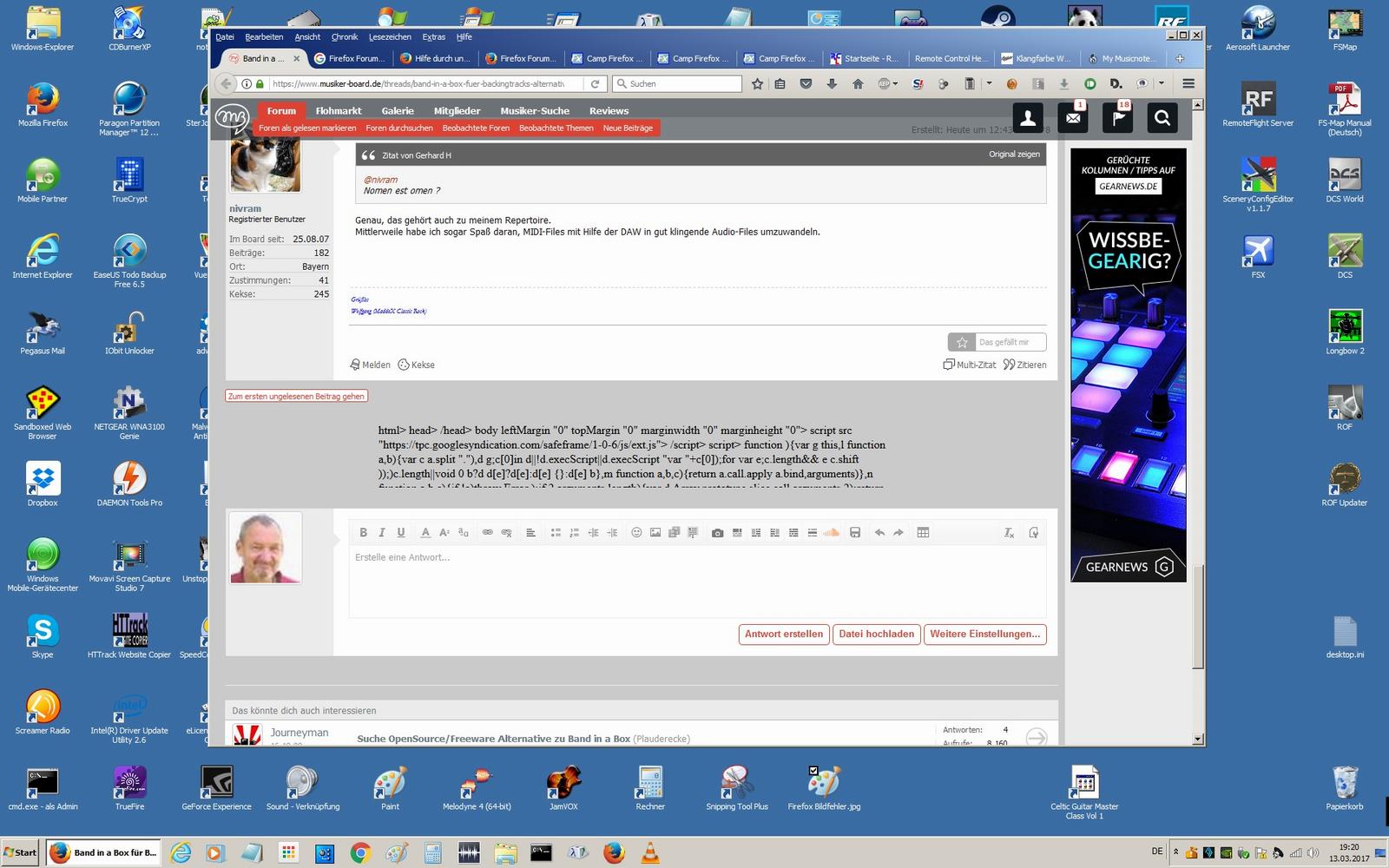Click the Firefox home page icon

tap(858, 84)
